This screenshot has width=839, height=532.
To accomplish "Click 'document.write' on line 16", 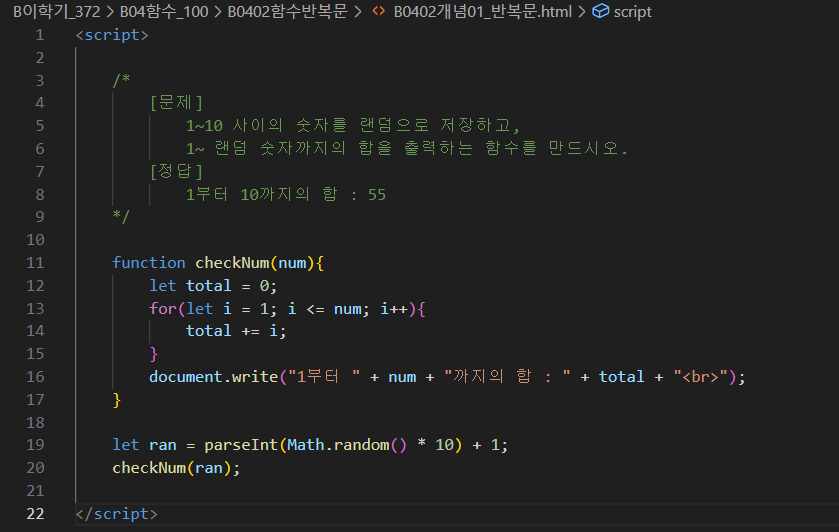I will (213, 377).
